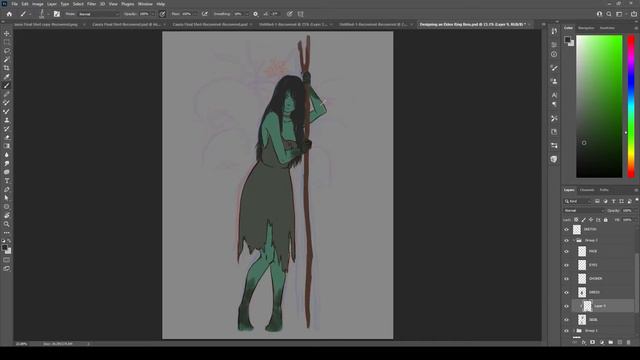Open the Filter menu
Viewport: 640px width, 360px height.
click(91, 4)
